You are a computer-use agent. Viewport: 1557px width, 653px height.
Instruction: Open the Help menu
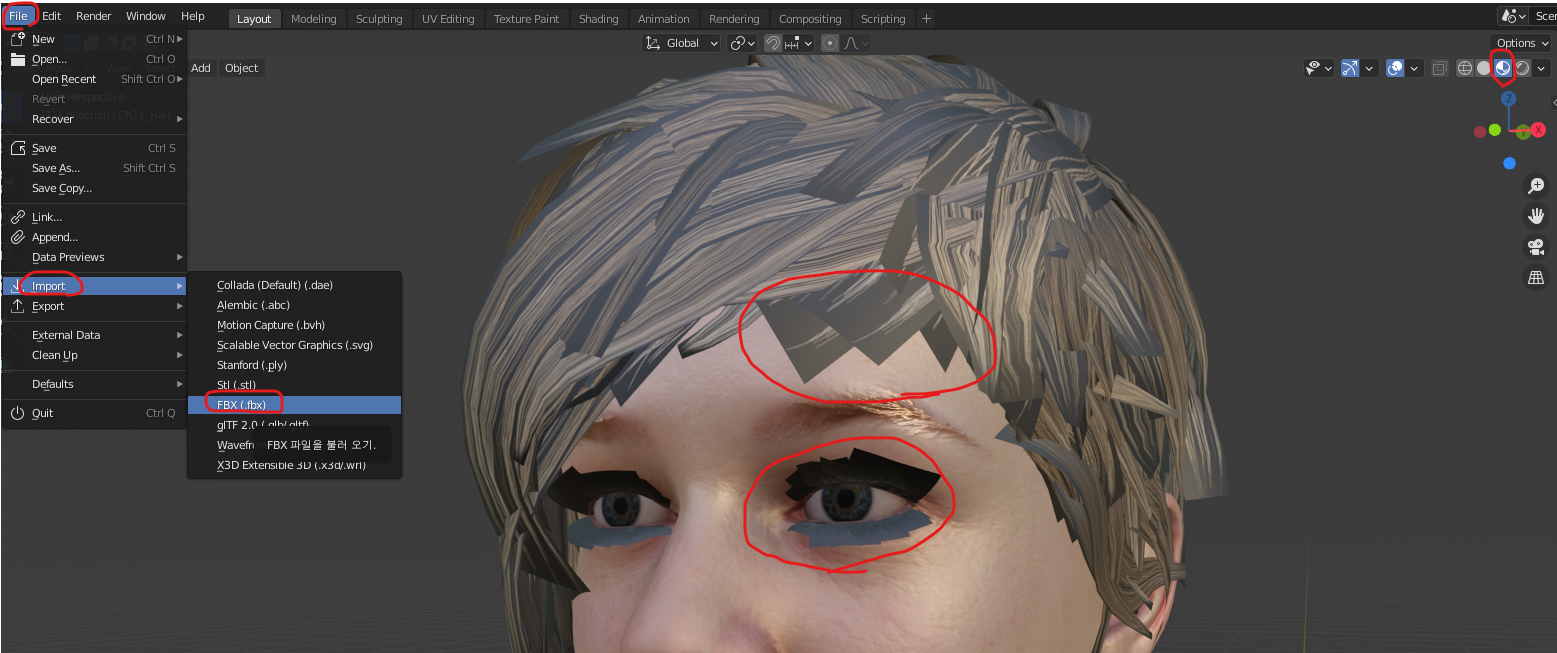coord(193,16)
